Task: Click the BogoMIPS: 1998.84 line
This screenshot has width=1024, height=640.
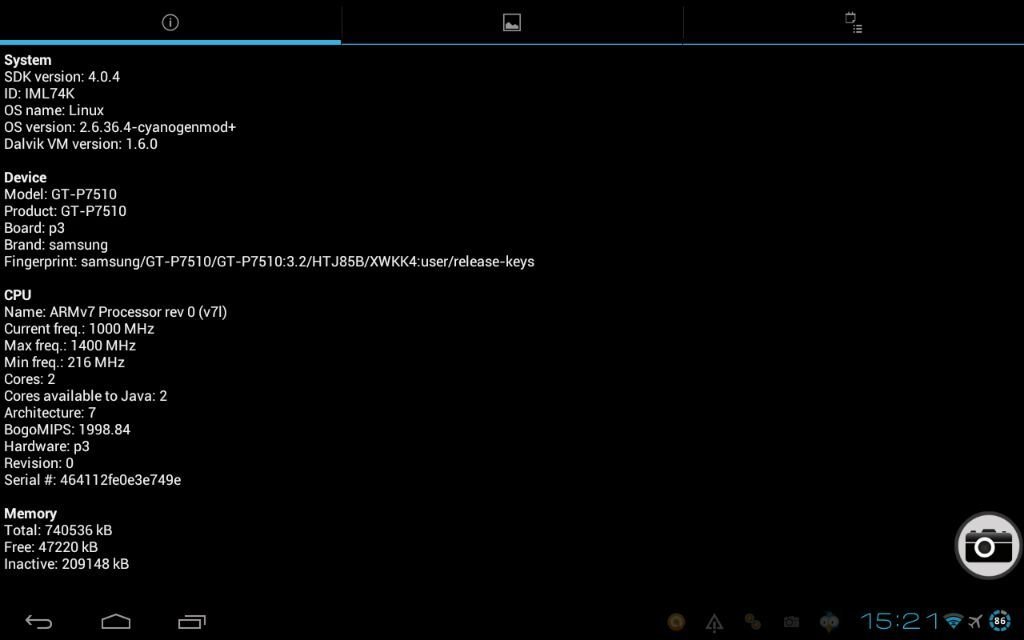Action: click(67, 430)
